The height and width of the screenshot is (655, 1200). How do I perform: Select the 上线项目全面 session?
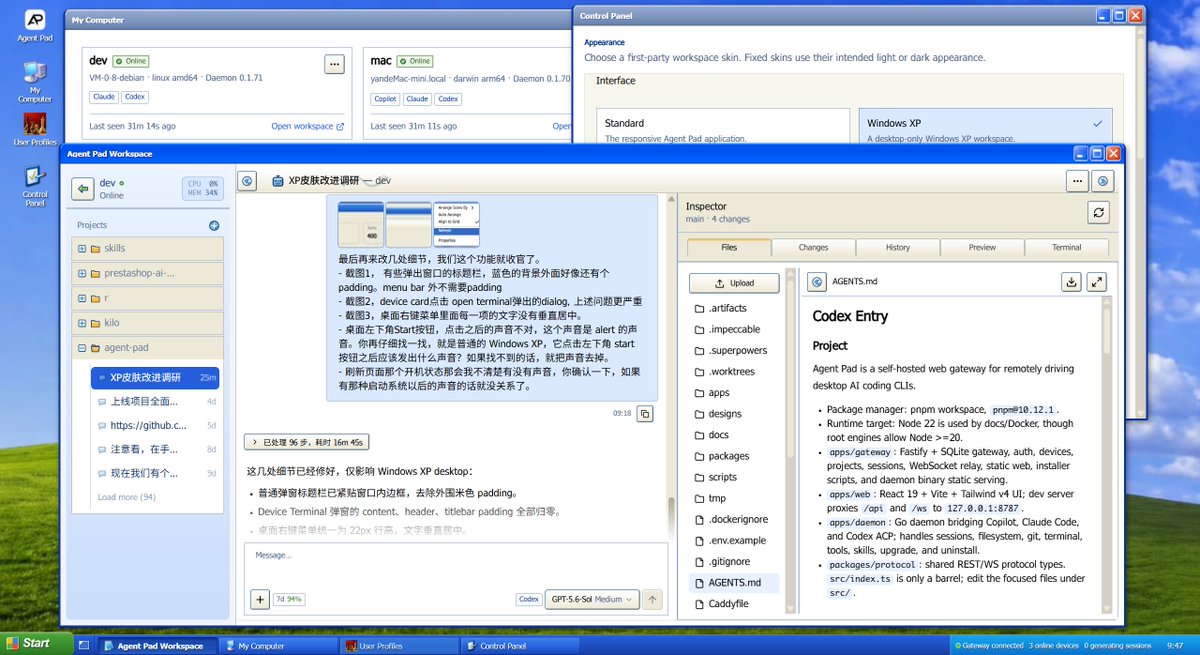coord(155,401)
